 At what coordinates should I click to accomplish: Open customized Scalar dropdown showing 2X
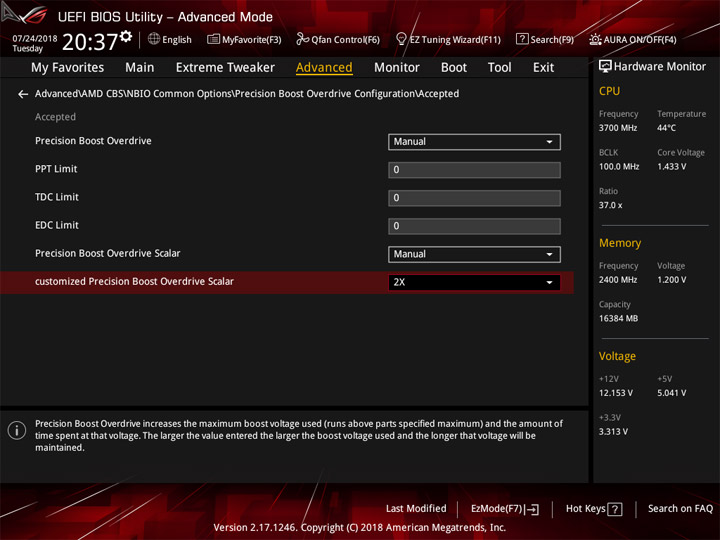[x=474, y=282]
